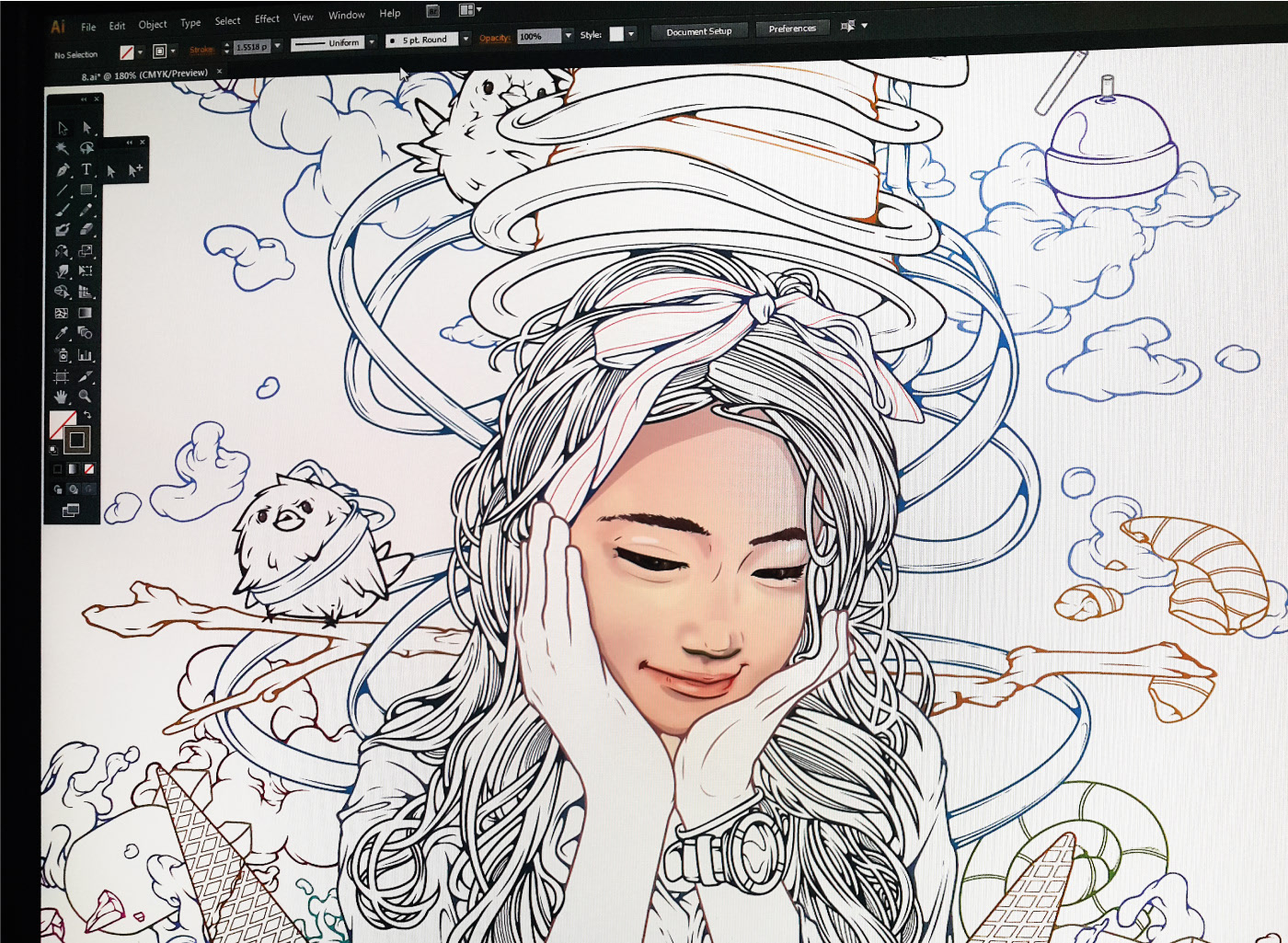Screen dimensions: 1288x943
Task: Pick Direct Selection arrow in flyout panel
Action: point(111,171)
